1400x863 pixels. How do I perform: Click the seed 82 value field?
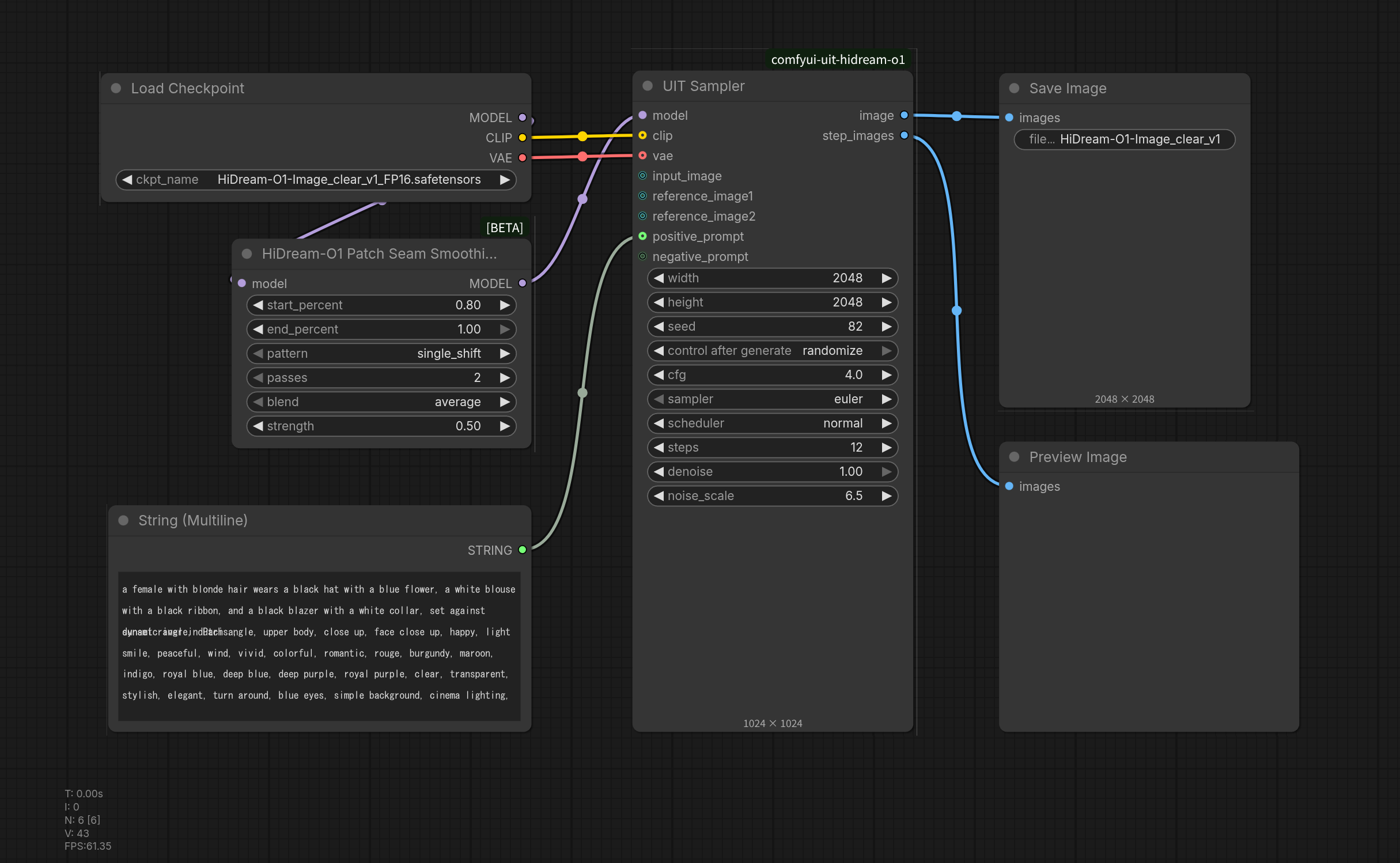(x=773, y=327)
